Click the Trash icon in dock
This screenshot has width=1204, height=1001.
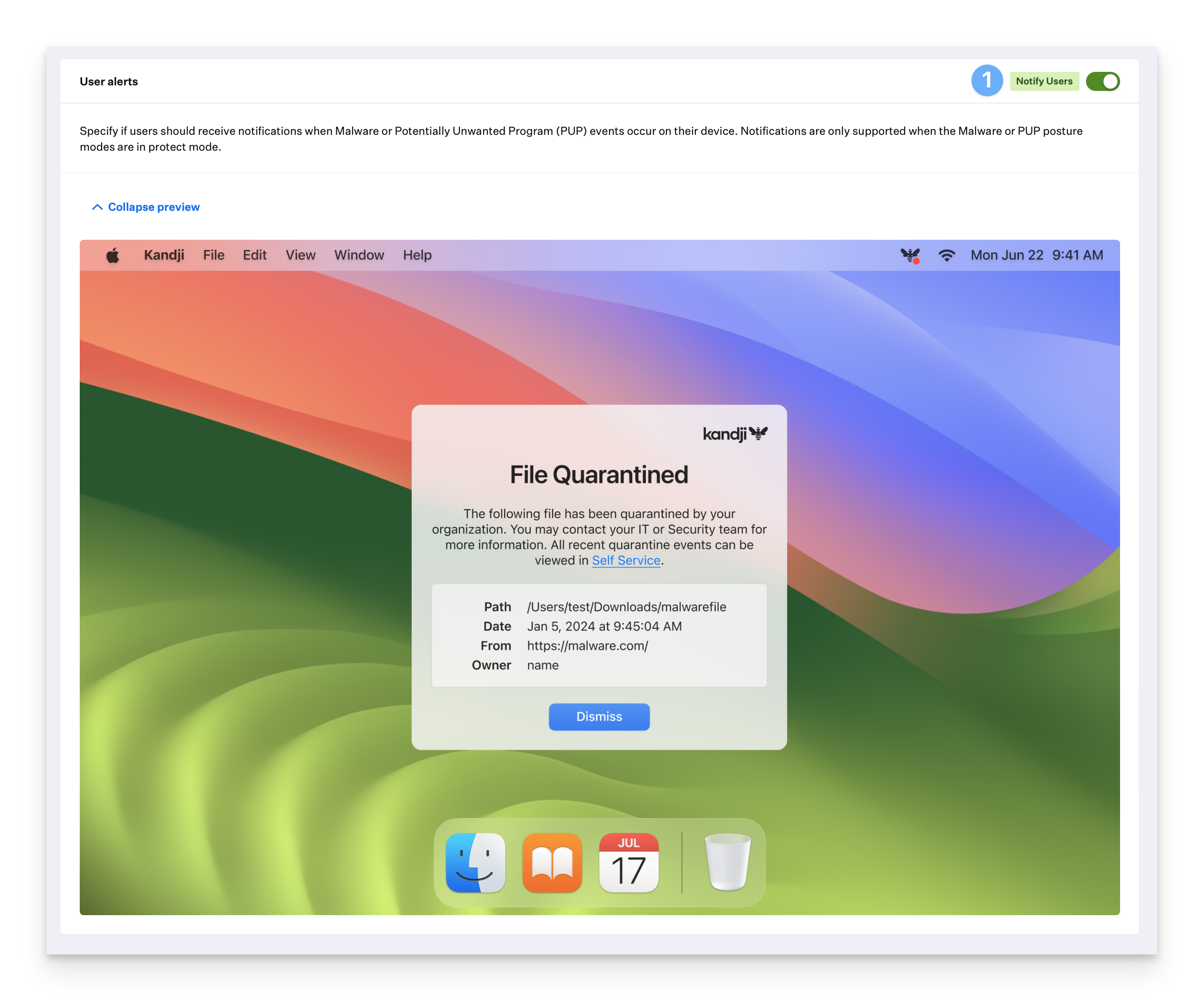click(x=727, y=862)
